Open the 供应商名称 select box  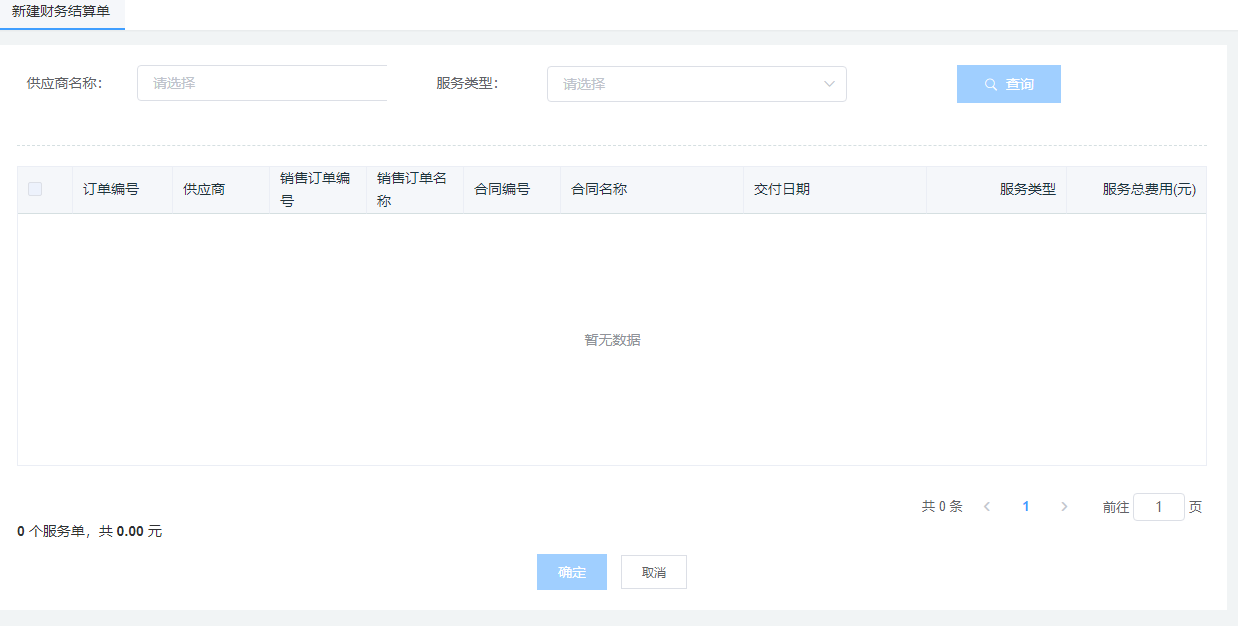262,84
